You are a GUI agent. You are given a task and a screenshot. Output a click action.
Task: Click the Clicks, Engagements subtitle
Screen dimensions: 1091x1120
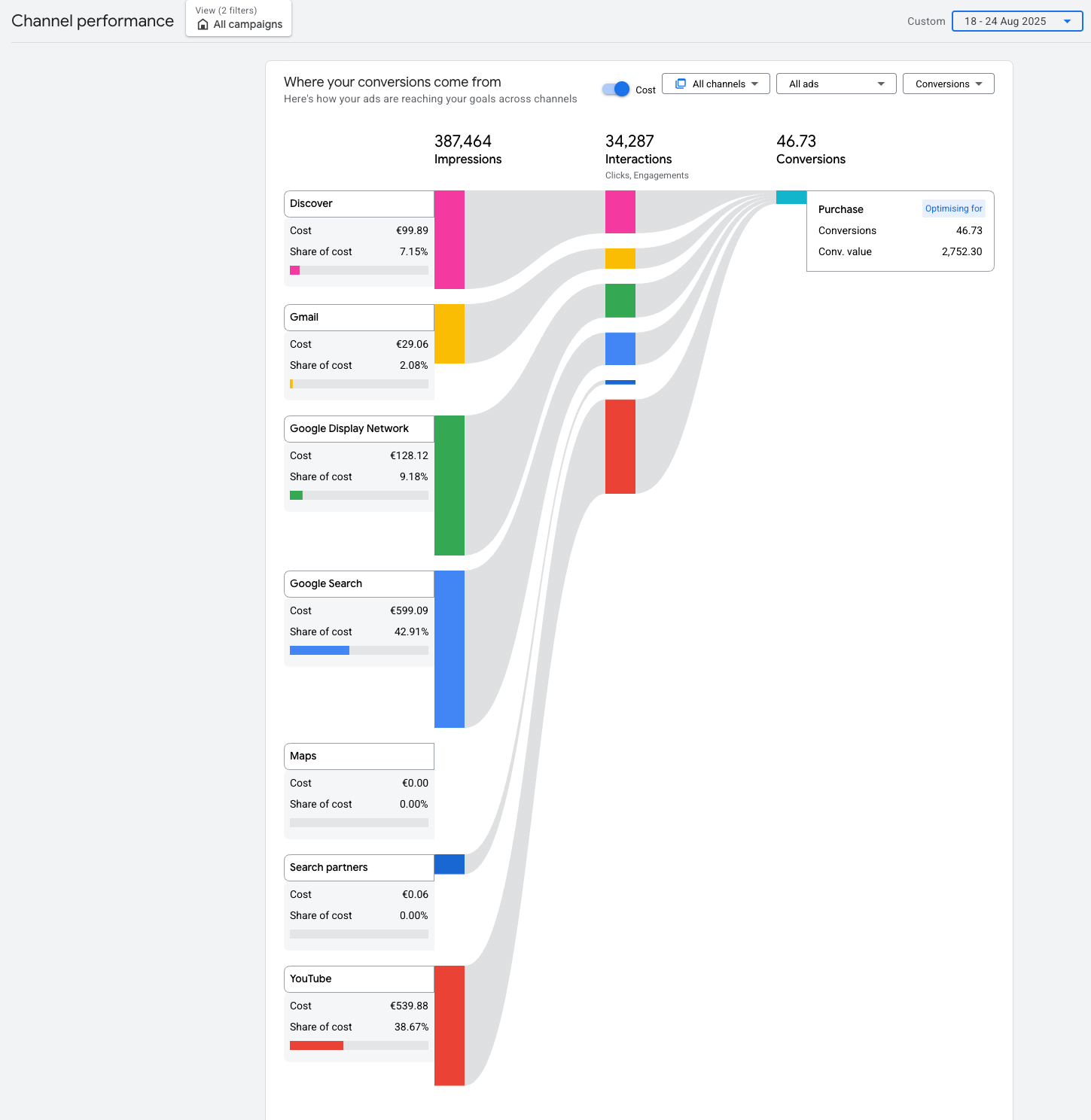(647, 175)
